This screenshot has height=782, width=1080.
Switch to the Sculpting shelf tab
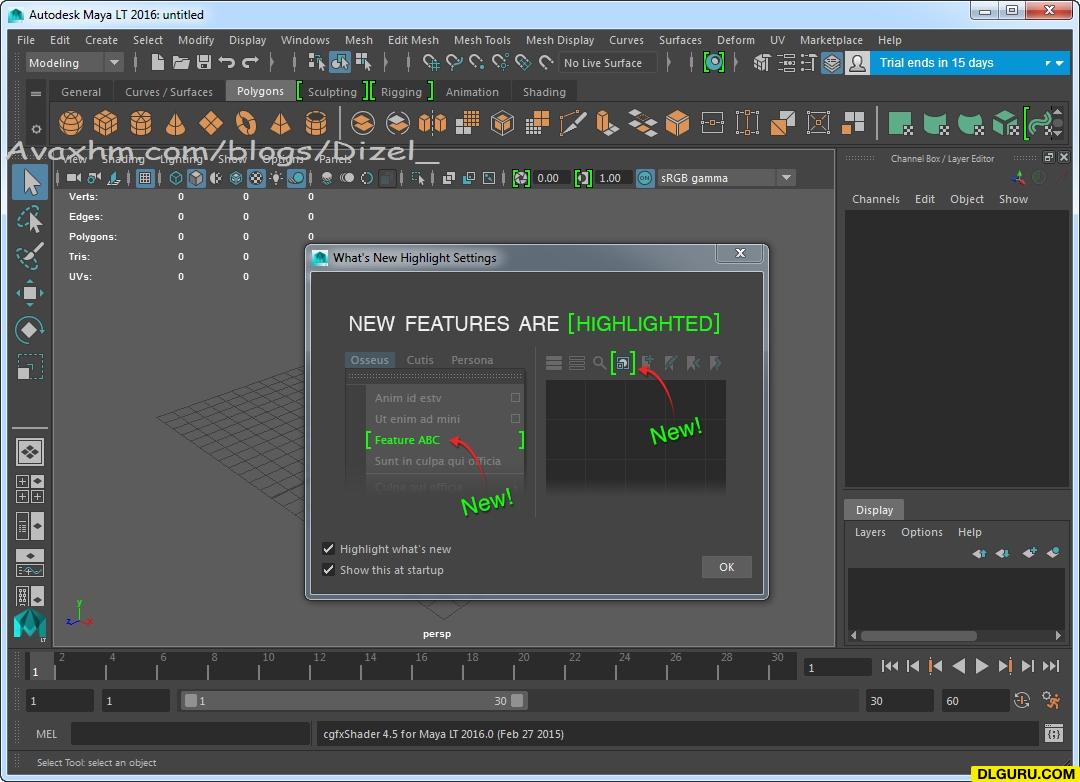[x=332, y=92]
